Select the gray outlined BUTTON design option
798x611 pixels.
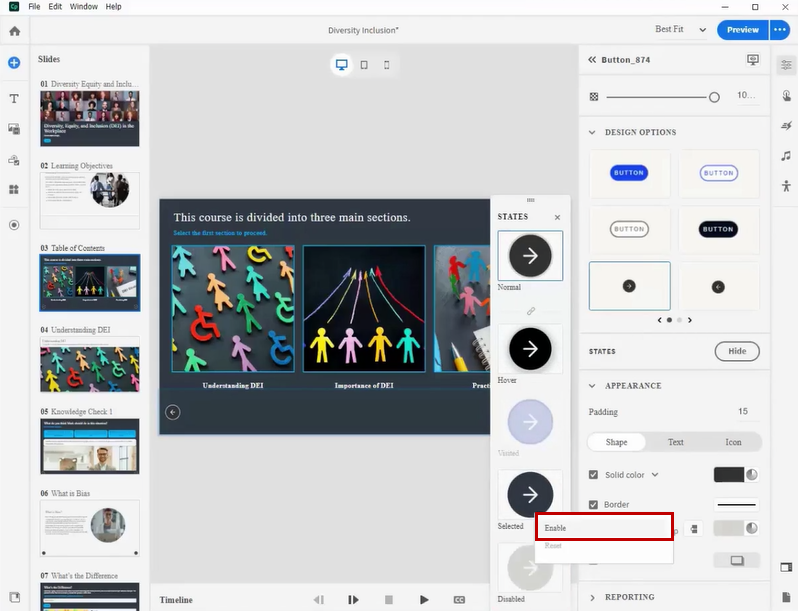[x=629, y=229]
